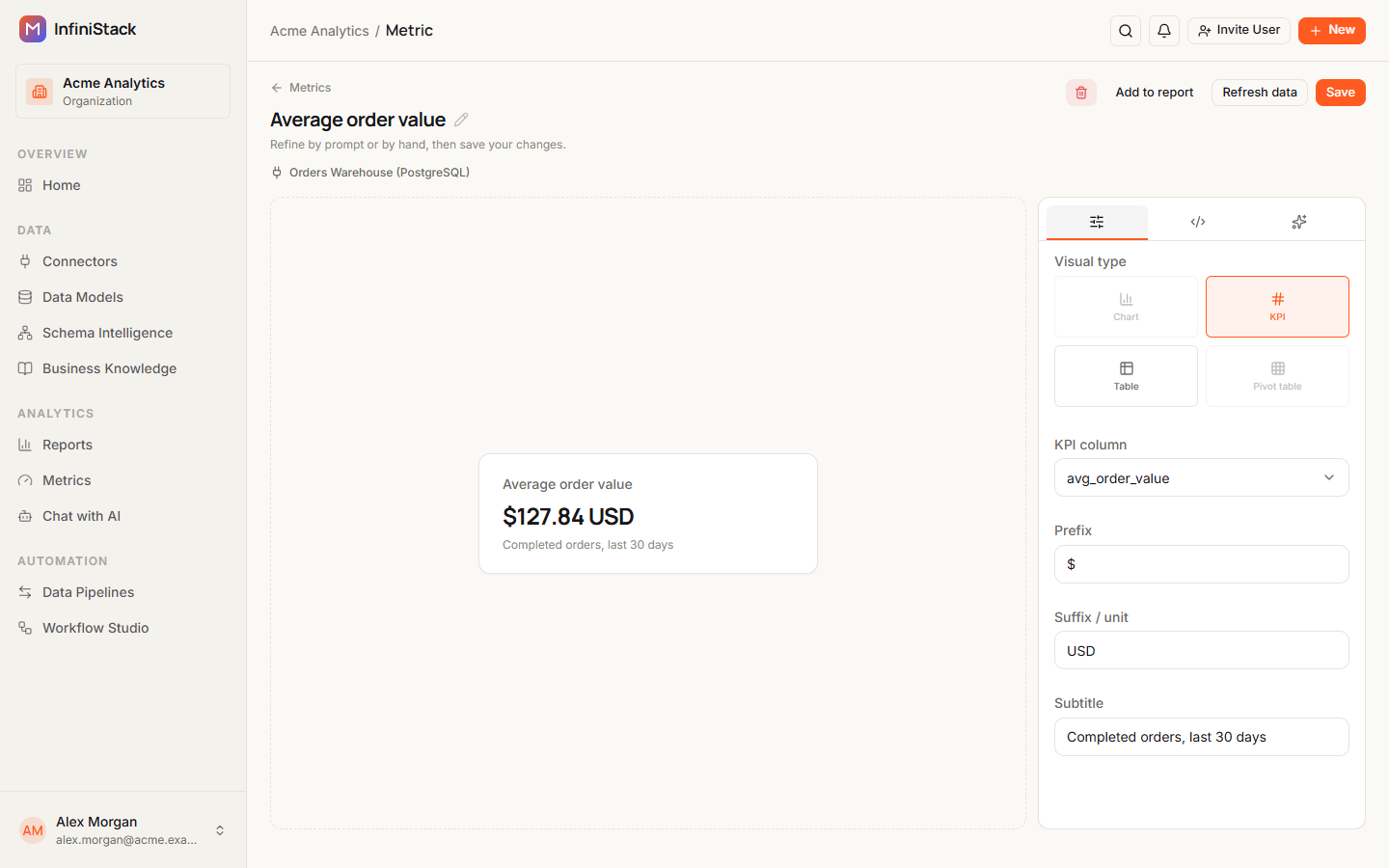Screen dimensions: 1389x868
Task: Switch to the settings sliders tab
Action: [1097, 222]
